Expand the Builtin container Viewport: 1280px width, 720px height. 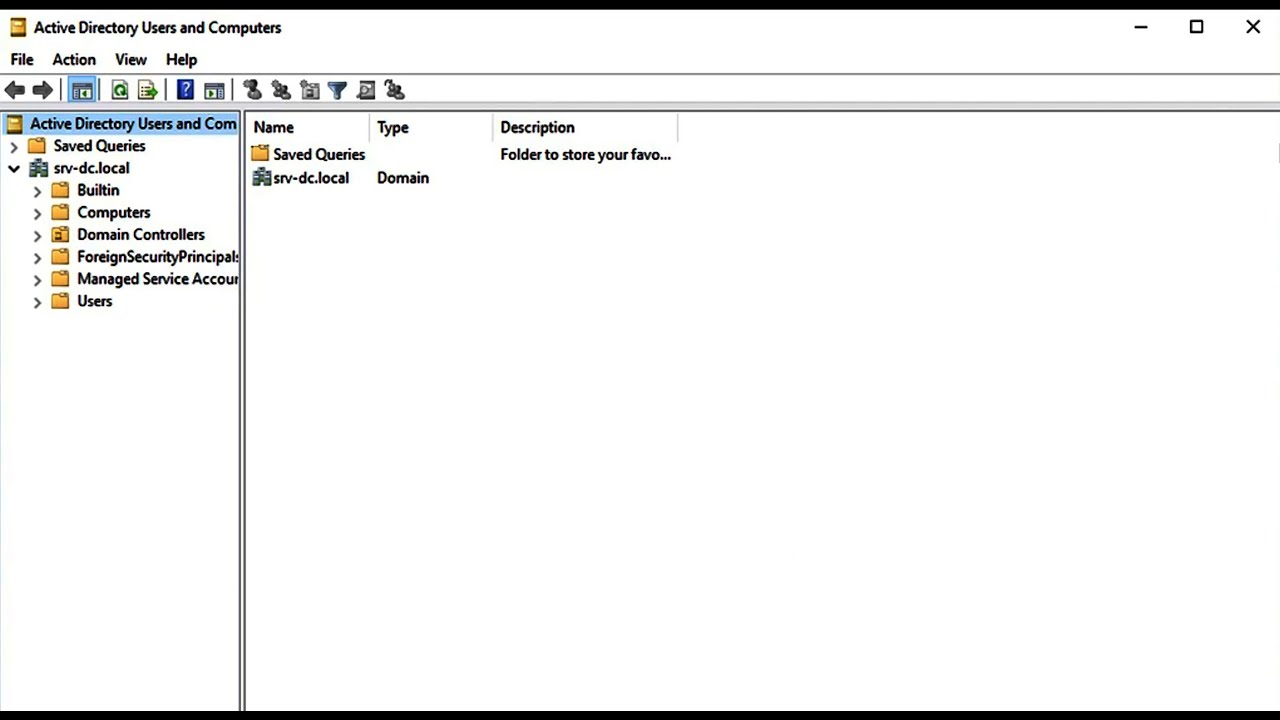37,190
